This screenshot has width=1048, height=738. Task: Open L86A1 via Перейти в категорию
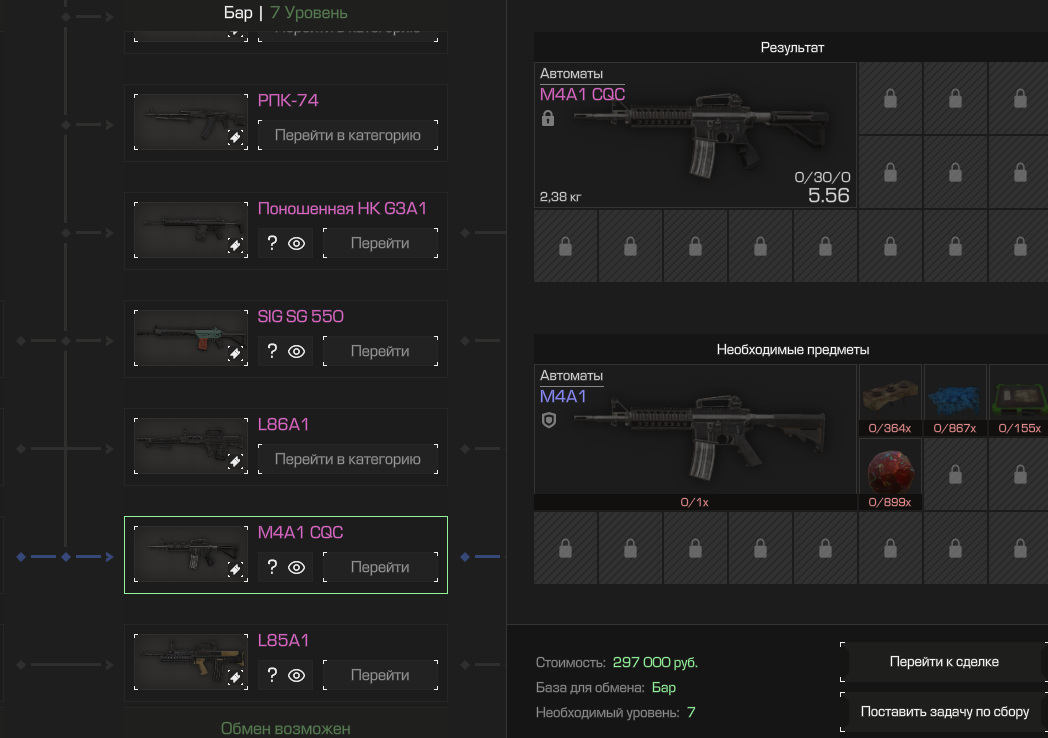pos(348,459)
